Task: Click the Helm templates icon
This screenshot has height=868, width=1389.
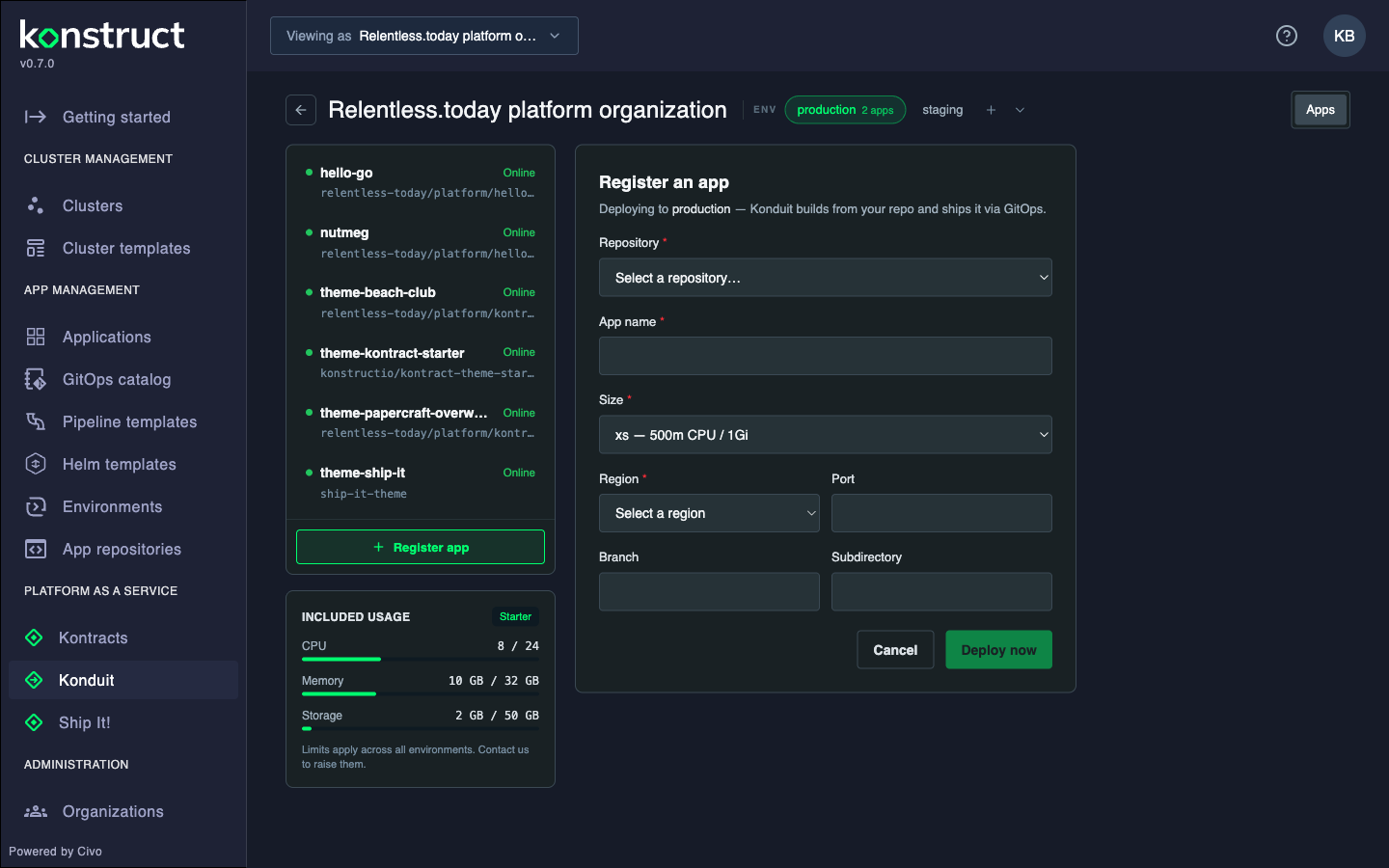Action: coord(36,464)
